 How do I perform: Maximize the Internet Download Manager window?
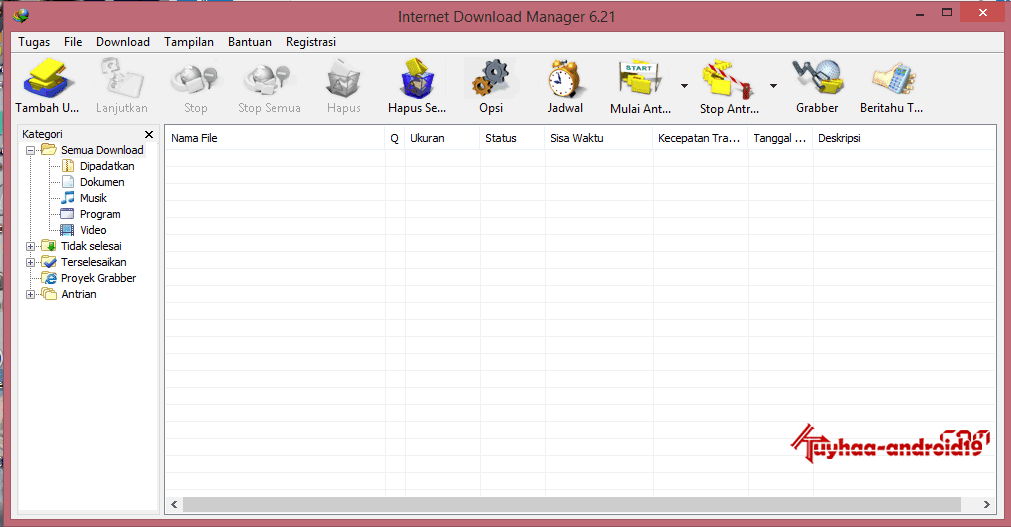click(x=947, y=13)
